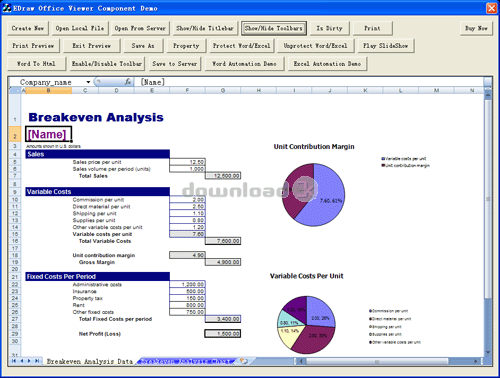Go to first sheet navigation arrow
The height and width of the screenshot is (378, 500).
[x=14, y=361]
